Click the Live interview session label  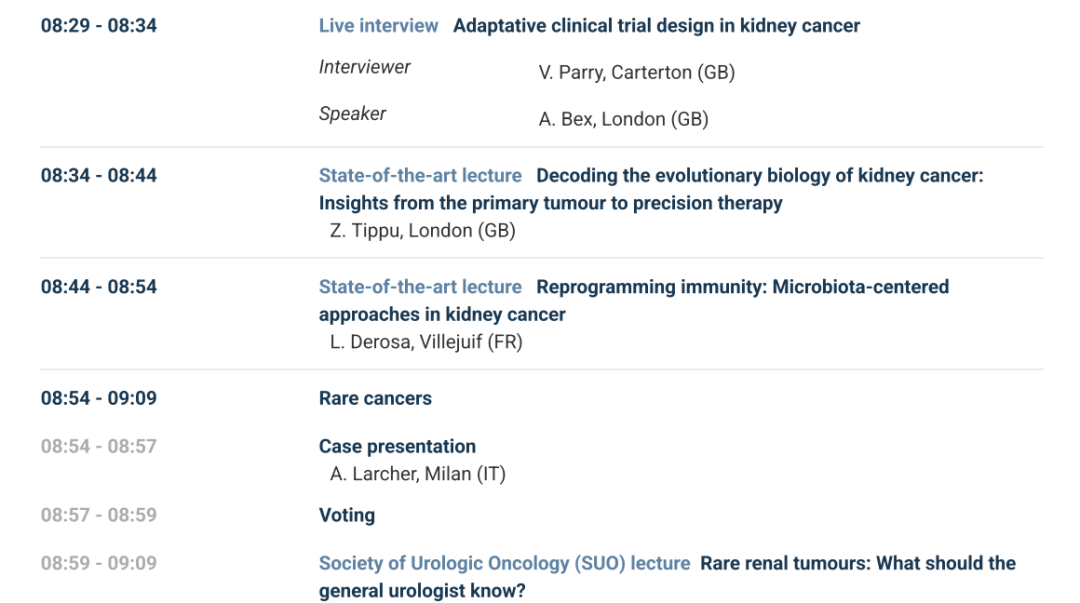click(x=378, y=26)
